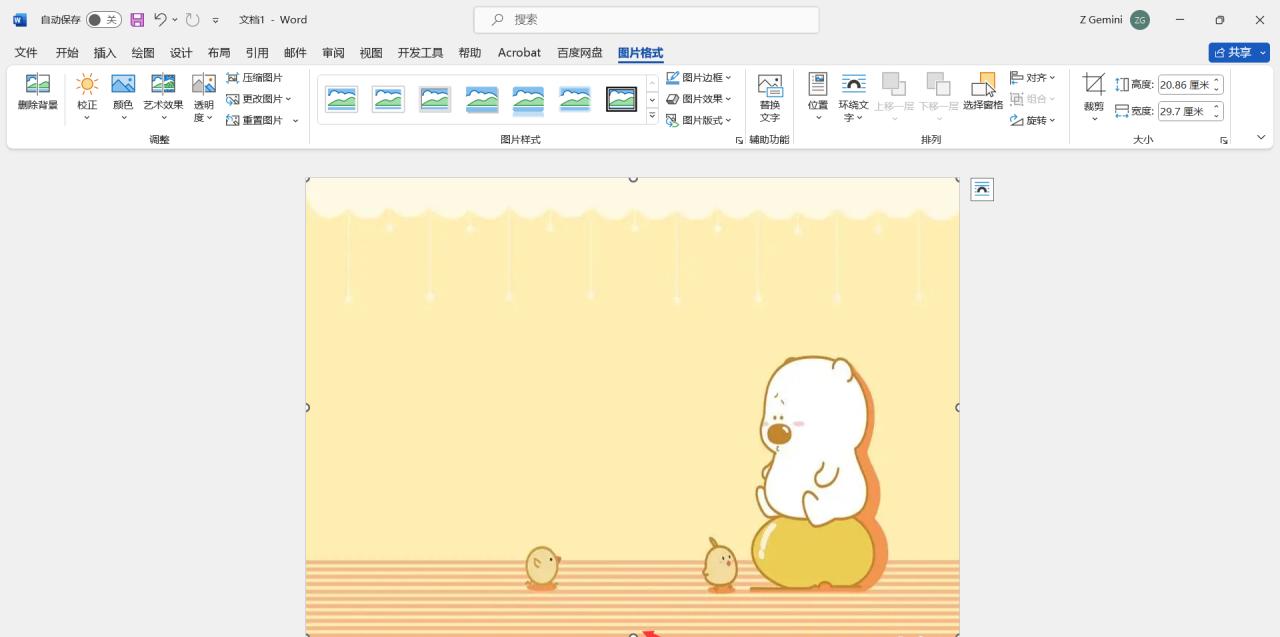
Task: Click 重置图片 (Reset Picture)
Action: point(255,120)
